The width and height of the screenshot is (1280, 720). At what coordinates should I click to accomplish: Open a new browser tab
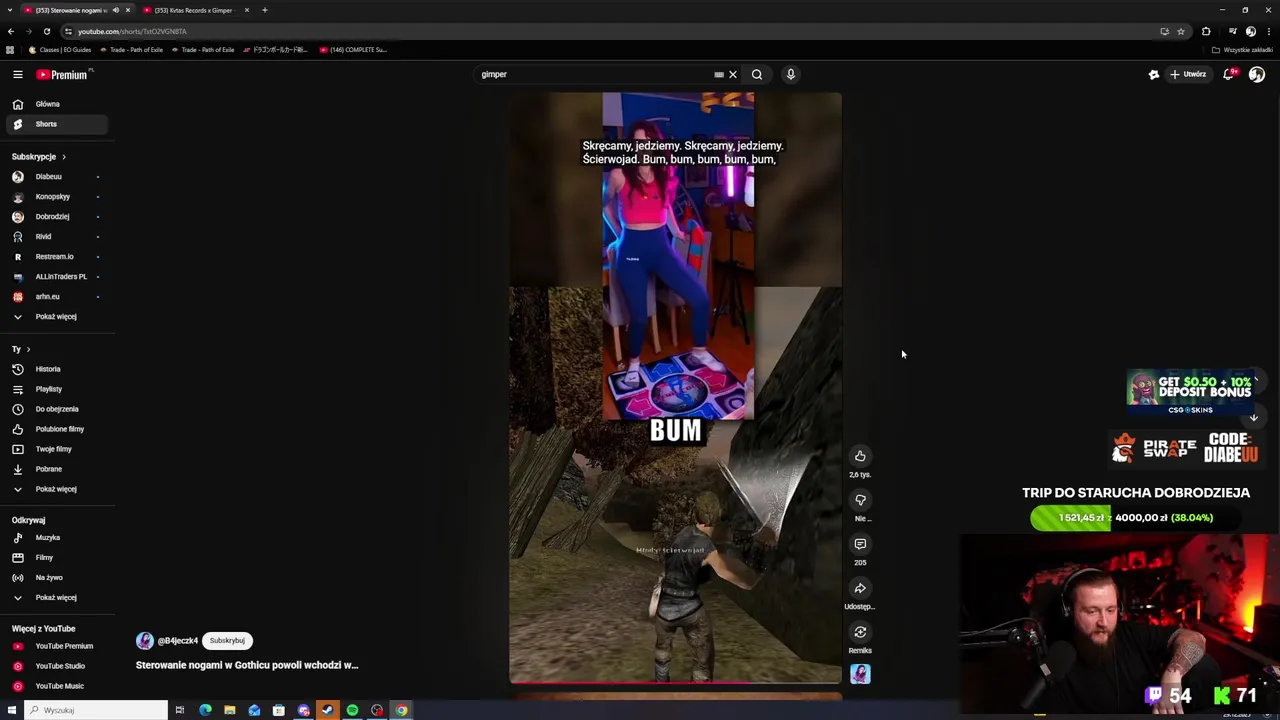pyautogui.click(x=264, y=10)
